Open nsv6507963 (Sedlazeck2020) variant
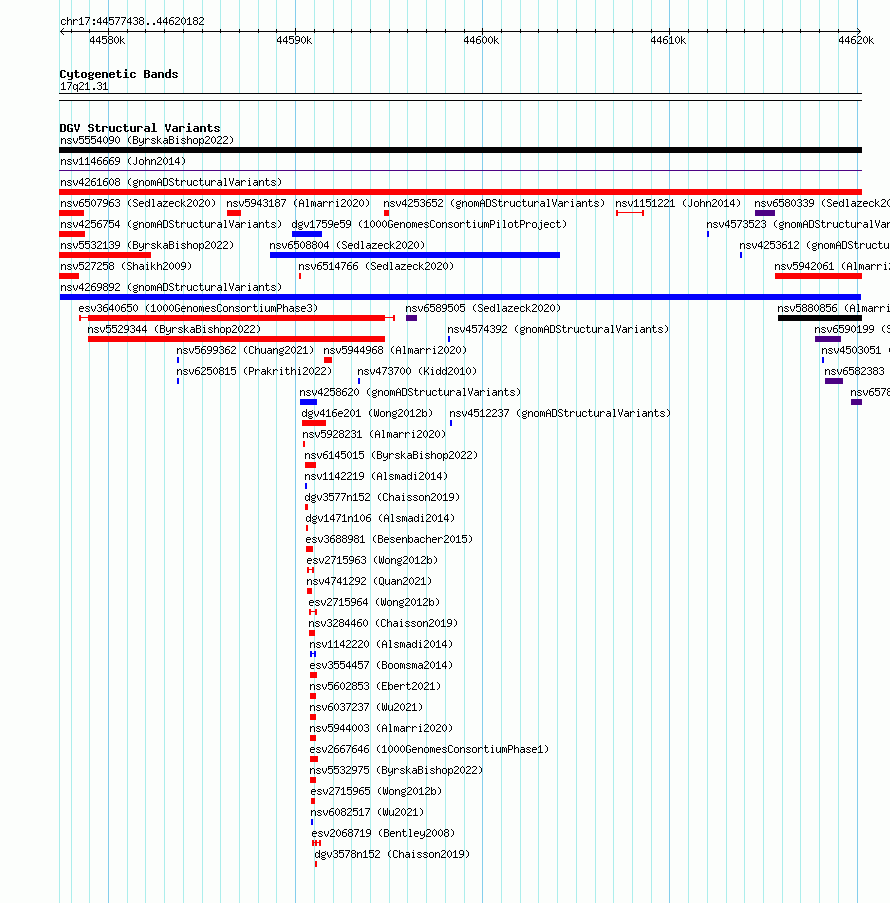This screenshot has width=890, height=903. (138, 203)
